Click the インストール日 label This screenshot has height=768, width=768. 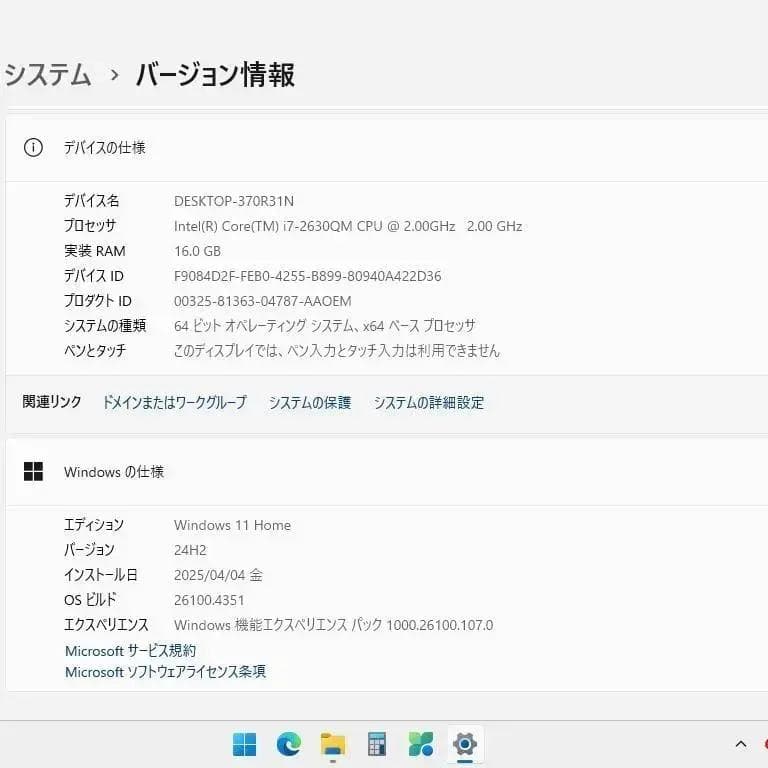(x=101, y=575)
